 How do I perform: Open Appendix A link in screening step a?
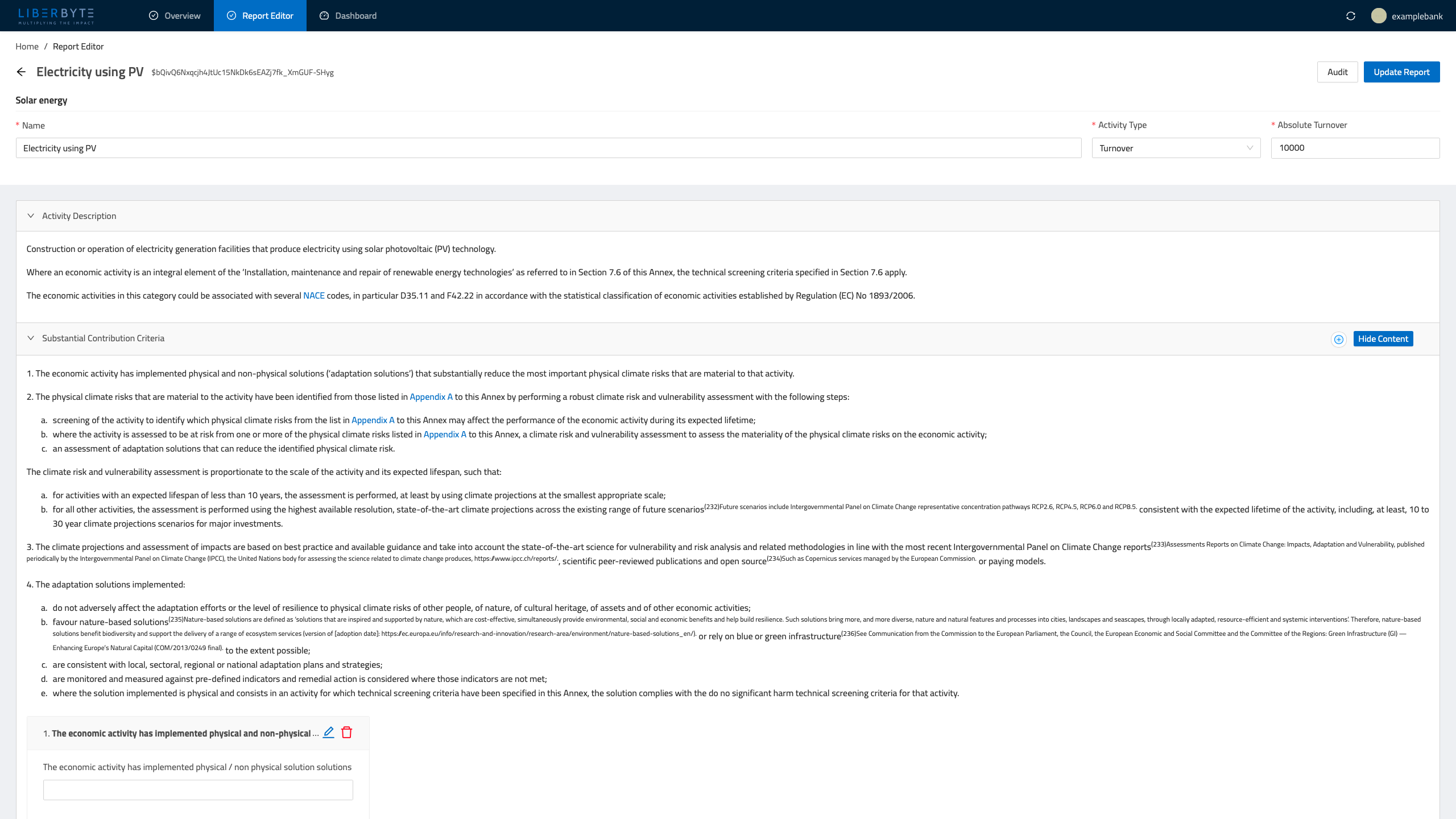[373, 420]
